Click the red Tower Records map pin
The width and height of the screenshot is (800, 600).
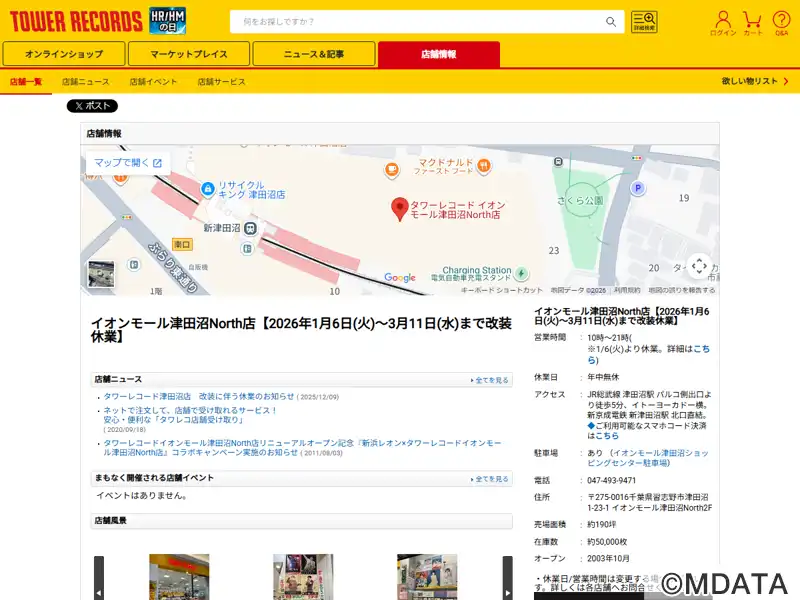(x=399, y=208)
